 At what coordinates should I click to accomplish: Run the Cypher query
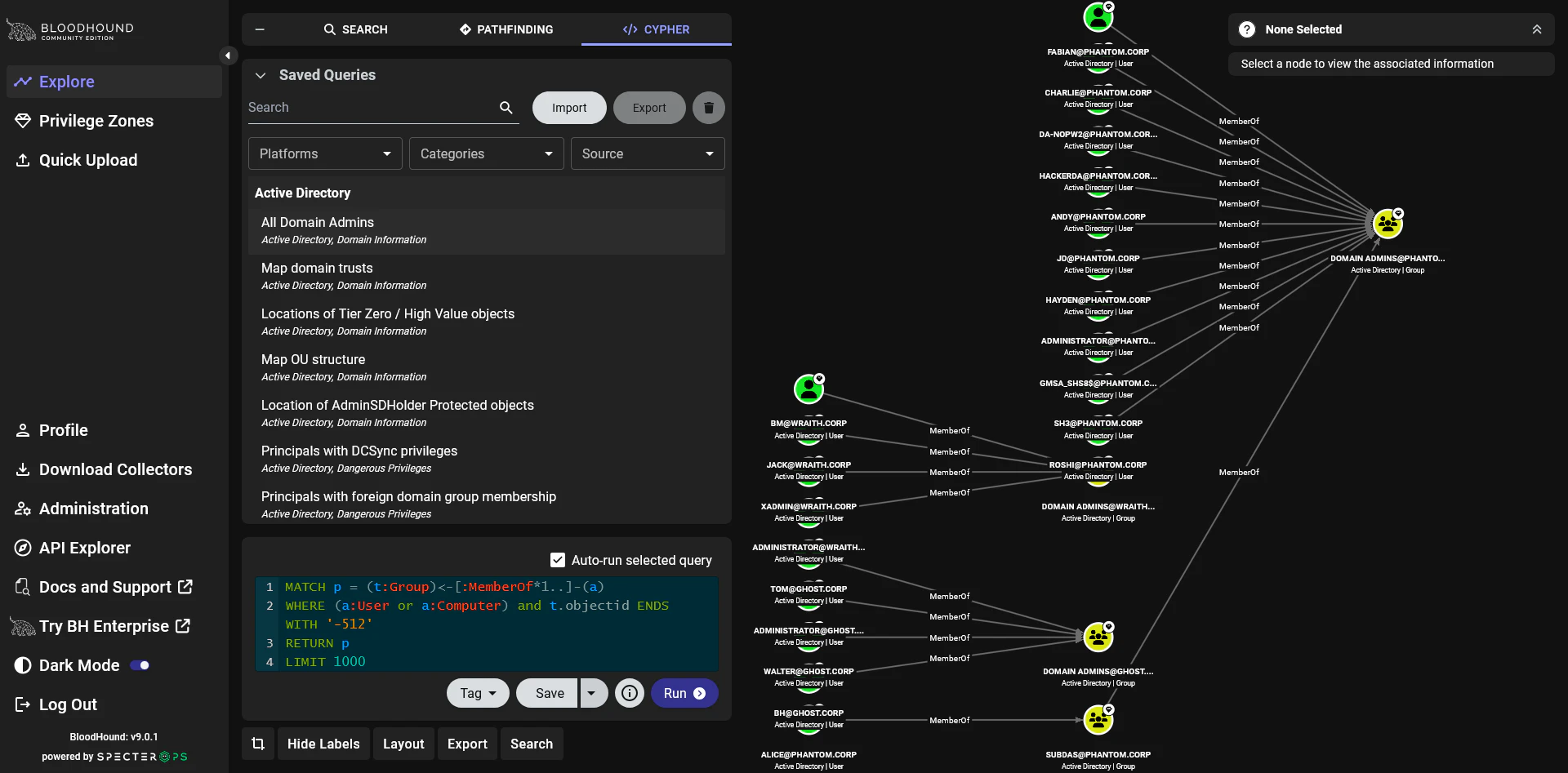(684, 693)
